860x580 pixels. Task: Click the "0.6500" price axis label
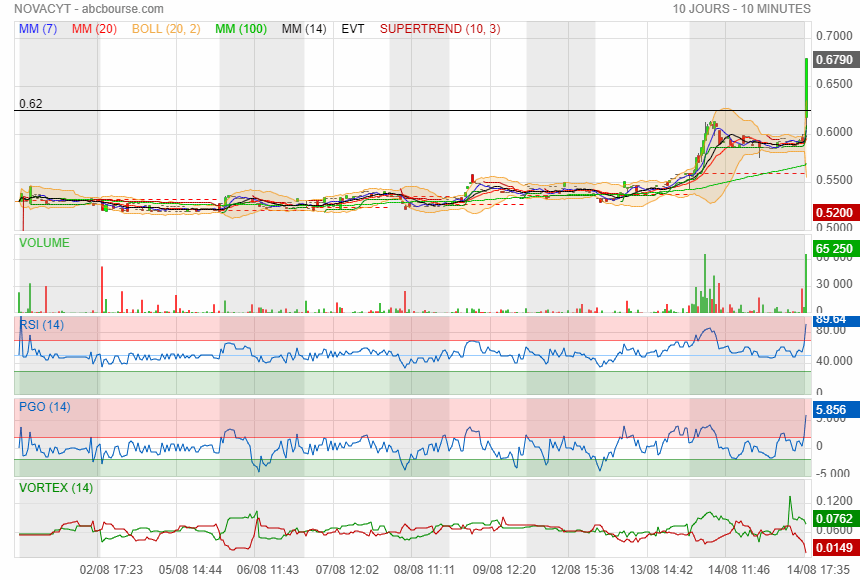(x=834, y=84)
